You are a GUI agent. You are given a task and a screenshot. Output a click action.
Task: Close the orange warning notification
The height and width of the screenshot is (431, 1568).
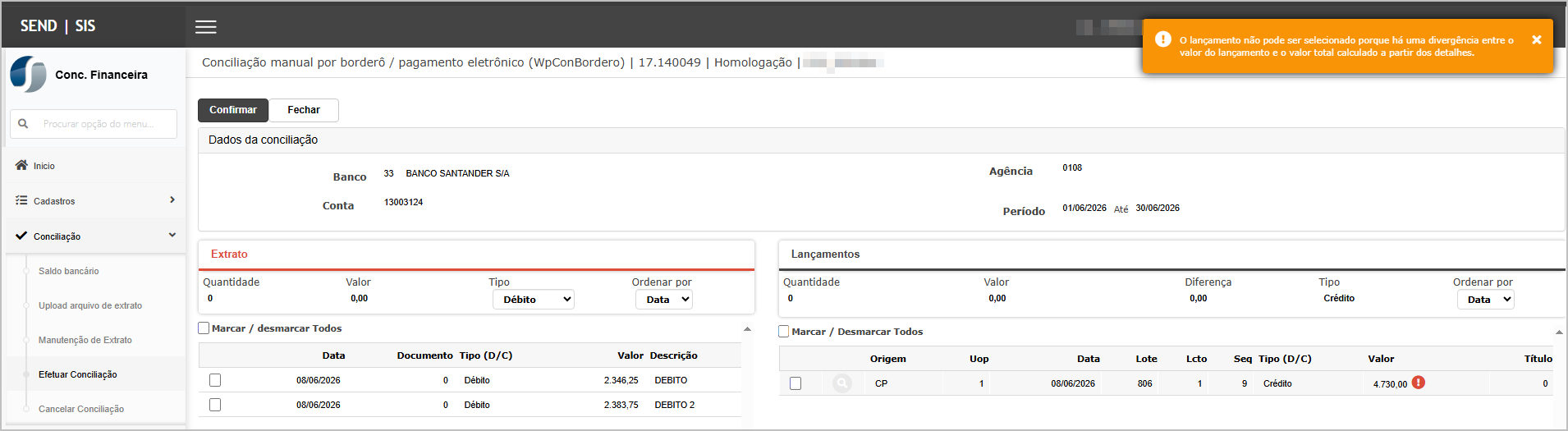[x=1537, y=39]
